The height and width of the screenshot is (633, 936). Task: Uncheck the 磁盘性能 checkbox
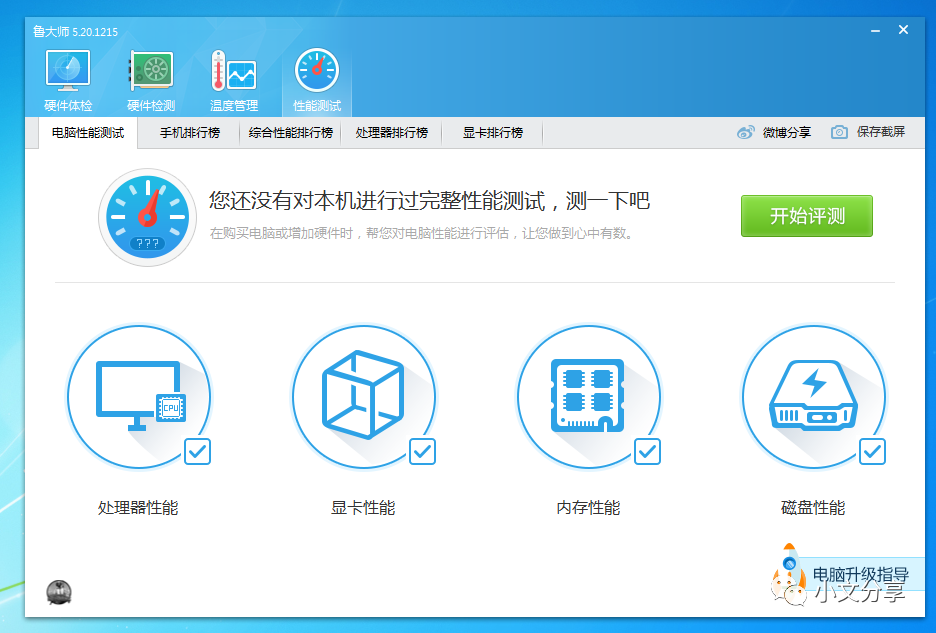[x=872, y=451]
